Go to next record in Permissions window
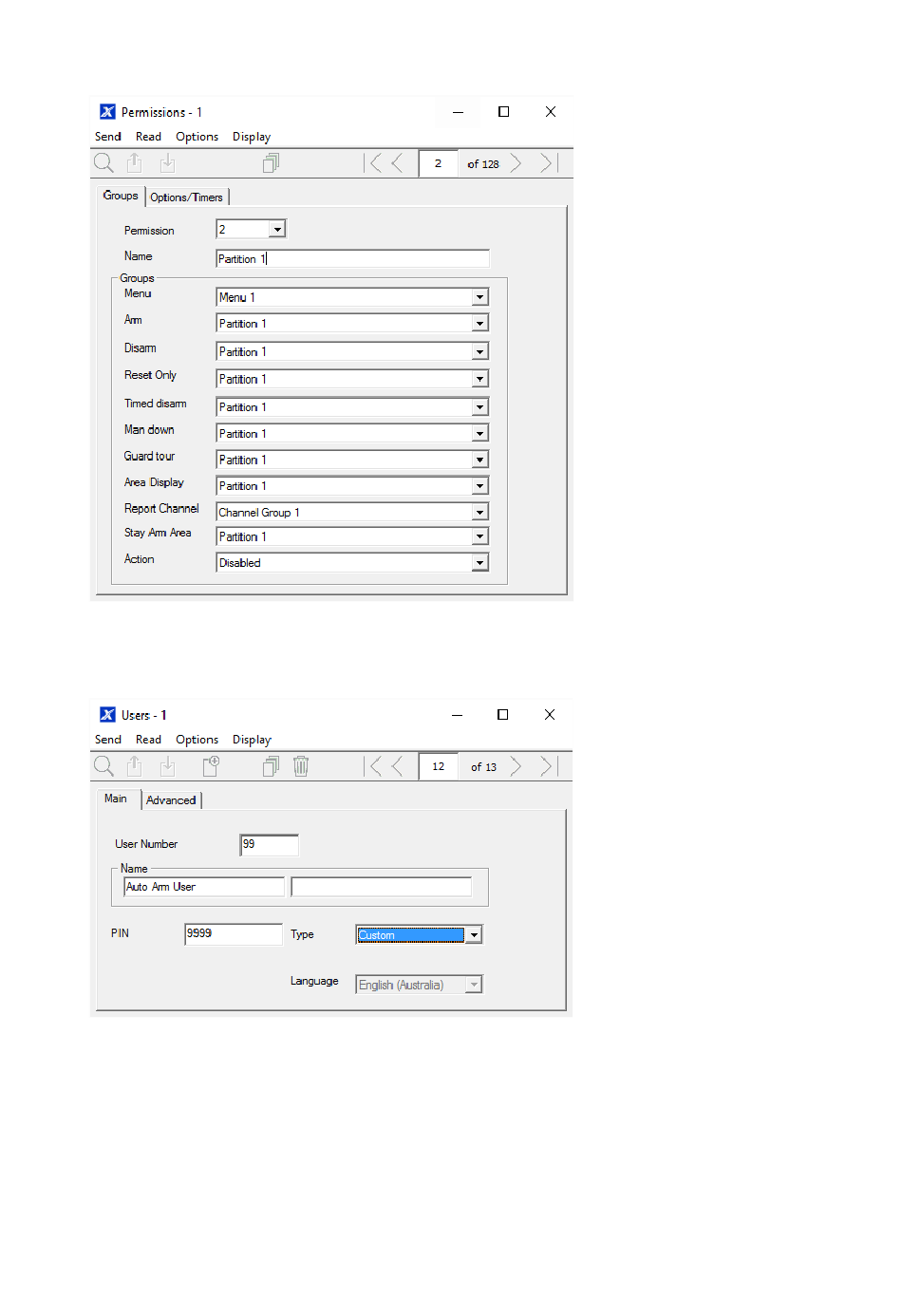 click(x=516, y=163)
